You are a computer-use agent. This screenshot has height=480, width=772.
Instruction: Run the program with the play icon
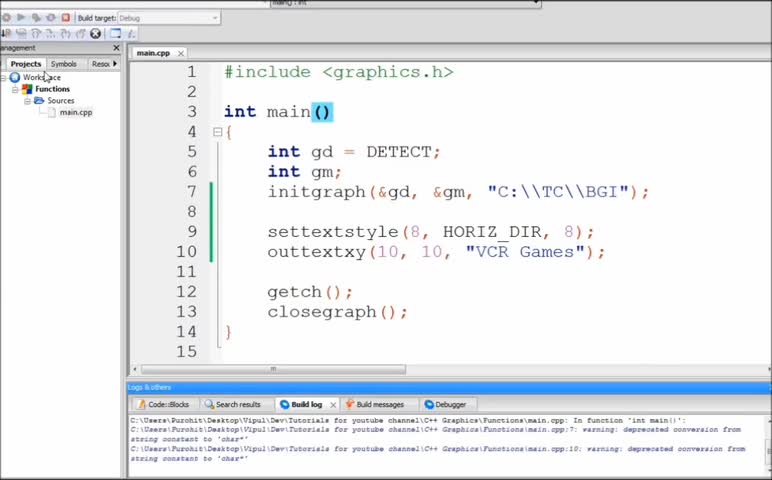click(21, 18)
